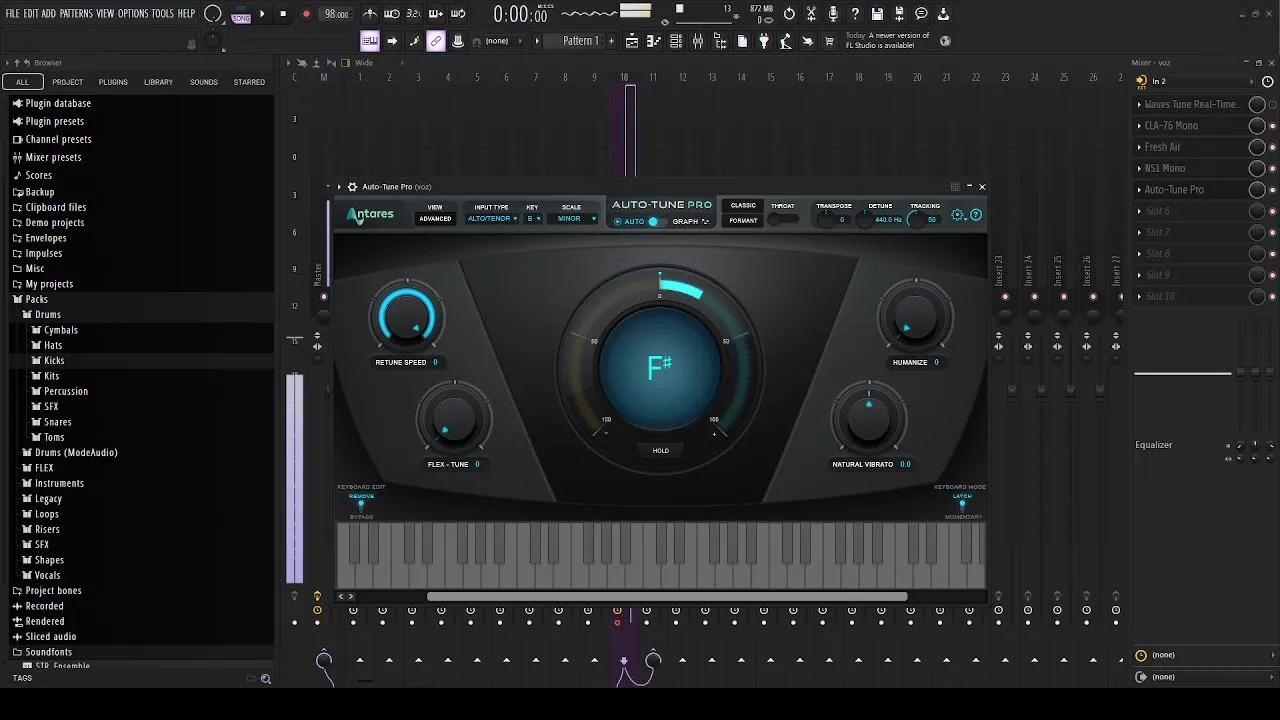The width and height of the screenshot is (1280, 720).
Task: Open the Pattern 1 selector
Action: pyautogui.click(x=581, y=41)
